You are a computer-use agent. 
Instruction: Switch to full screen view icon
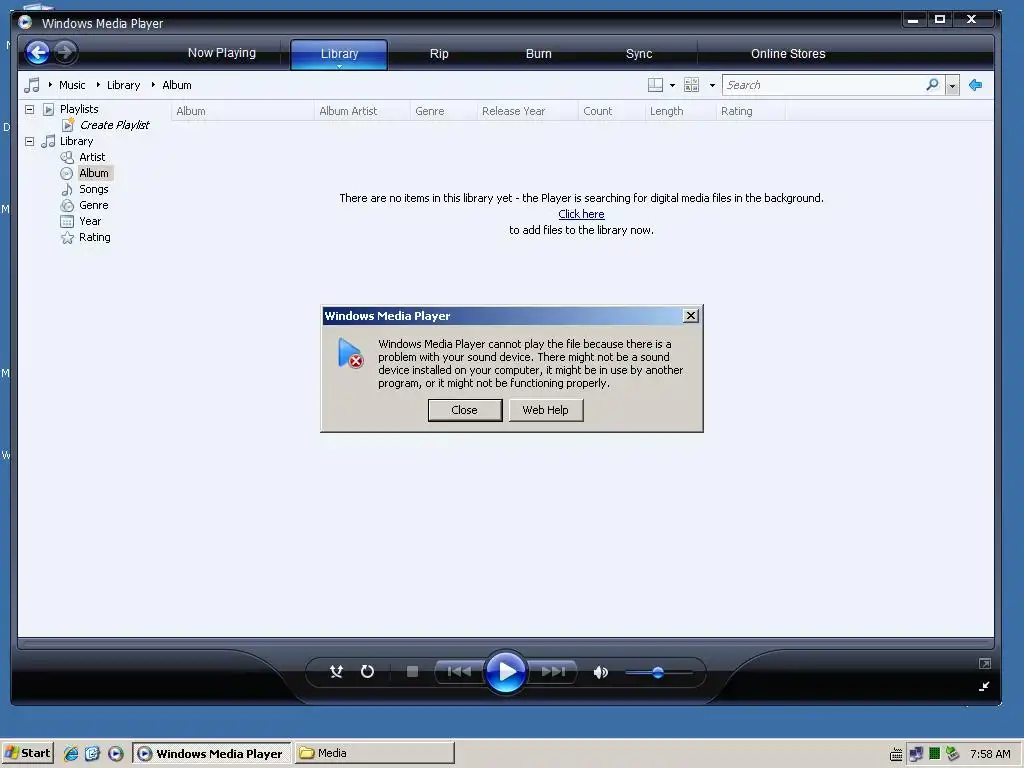[x=985, y=664]
